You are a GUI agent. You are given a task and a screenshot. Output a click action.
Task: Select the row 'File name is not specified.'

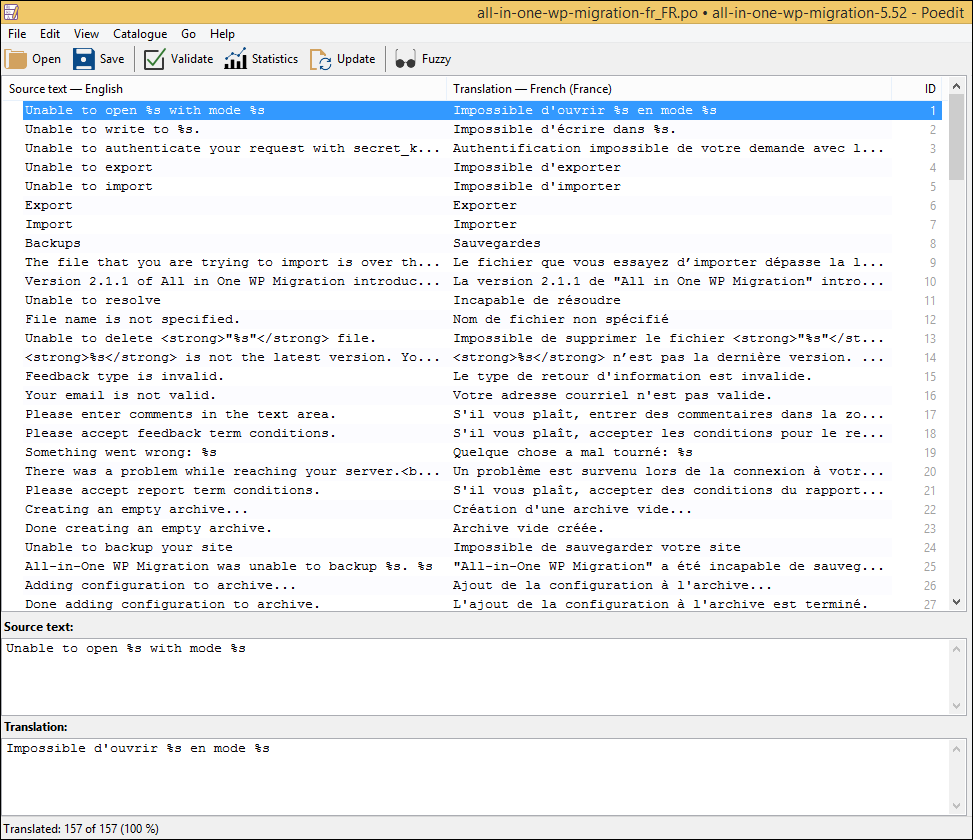pos(482,319)
